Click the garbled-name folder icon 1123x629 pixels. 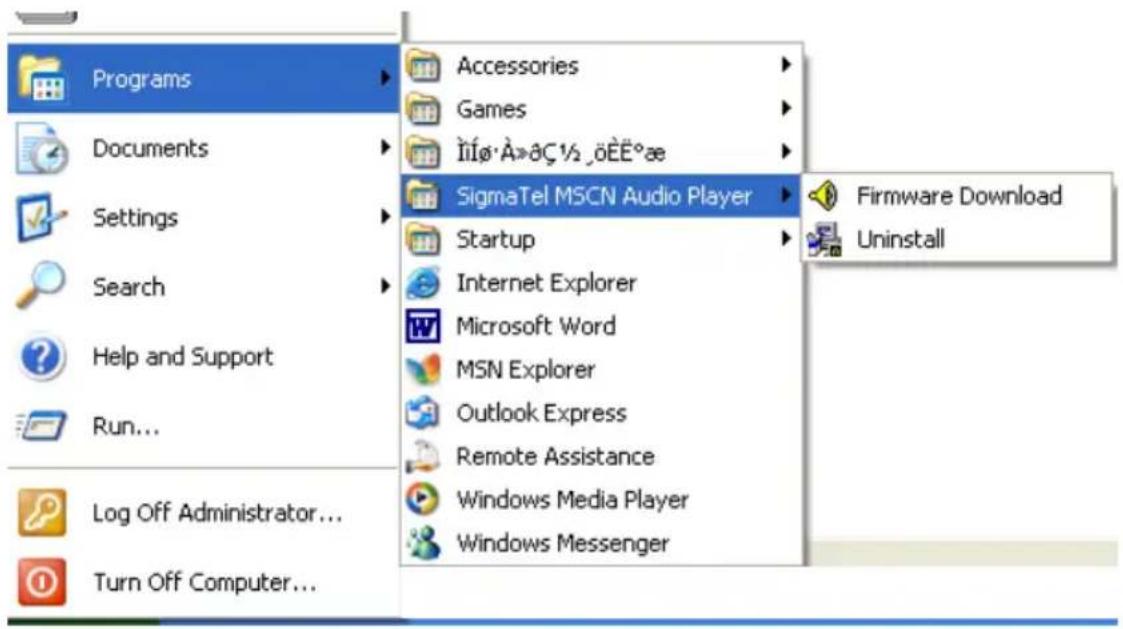[423, 153]
